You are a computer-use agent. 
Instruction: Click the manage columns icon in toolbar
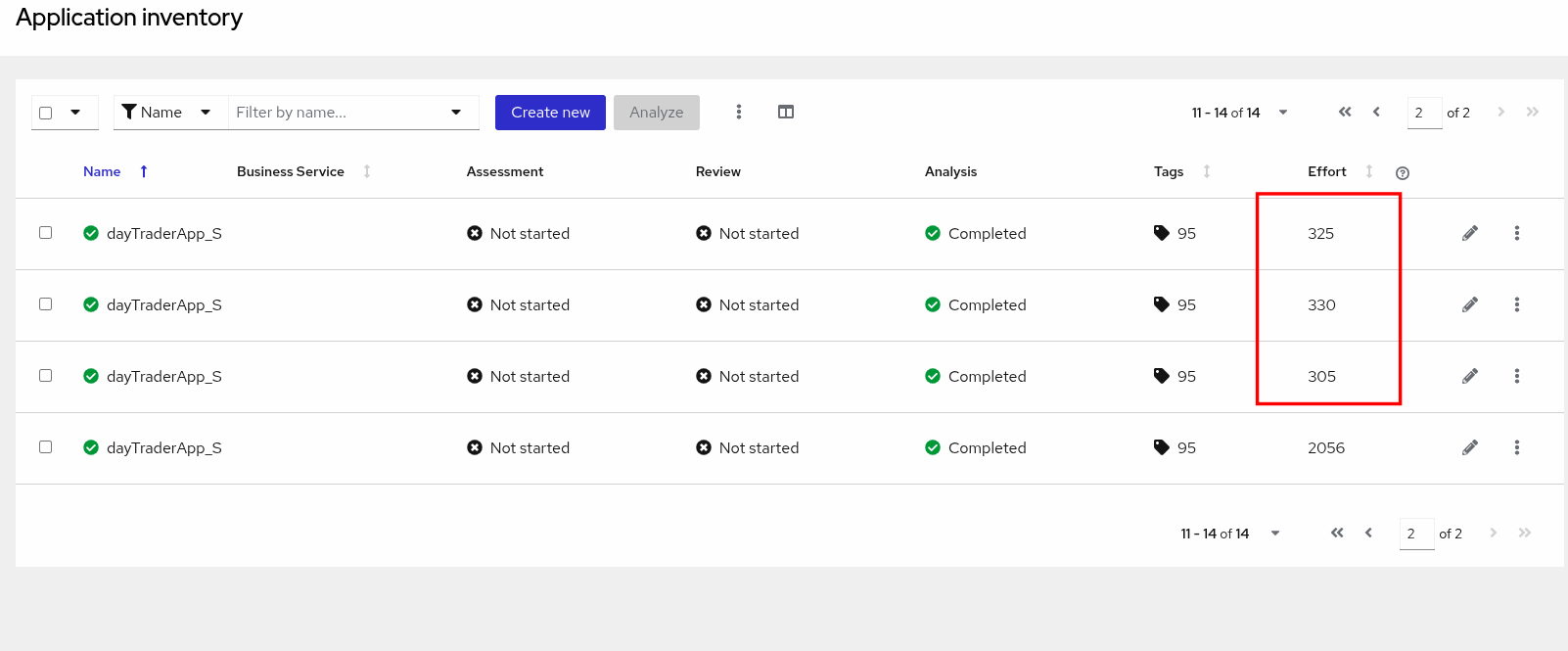tap(785, 112)
